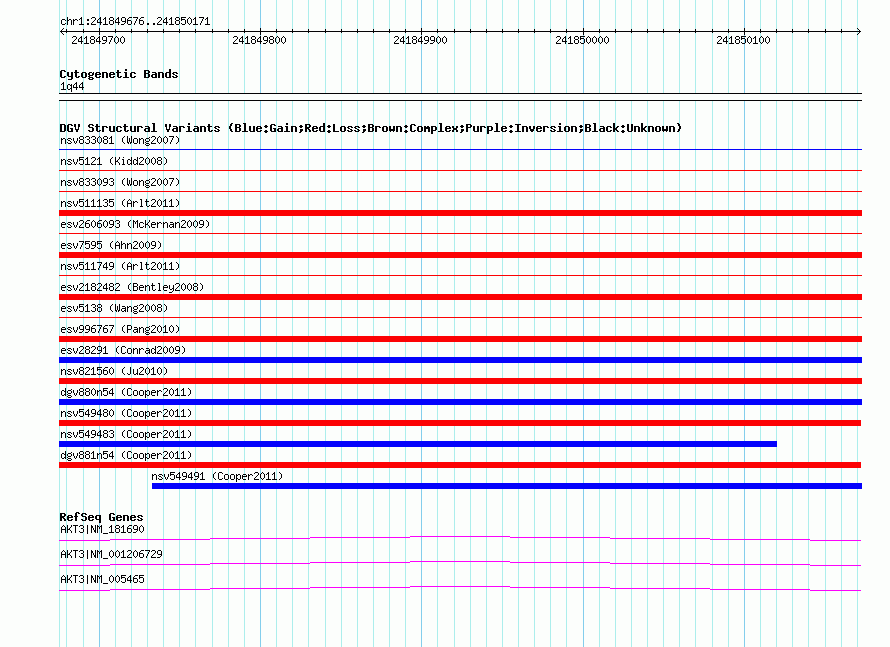Select esv2606093 (McKernan2009) variant label
Viewport: 890px width, 647px height.
(x=135, y=224)
